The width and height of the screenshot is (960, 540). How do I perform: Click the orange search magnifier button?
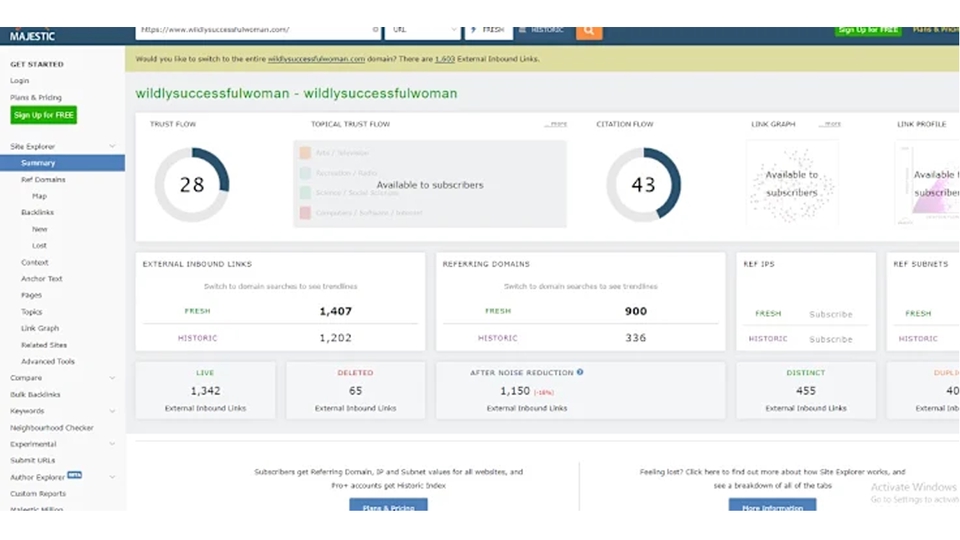coord(588,31)
